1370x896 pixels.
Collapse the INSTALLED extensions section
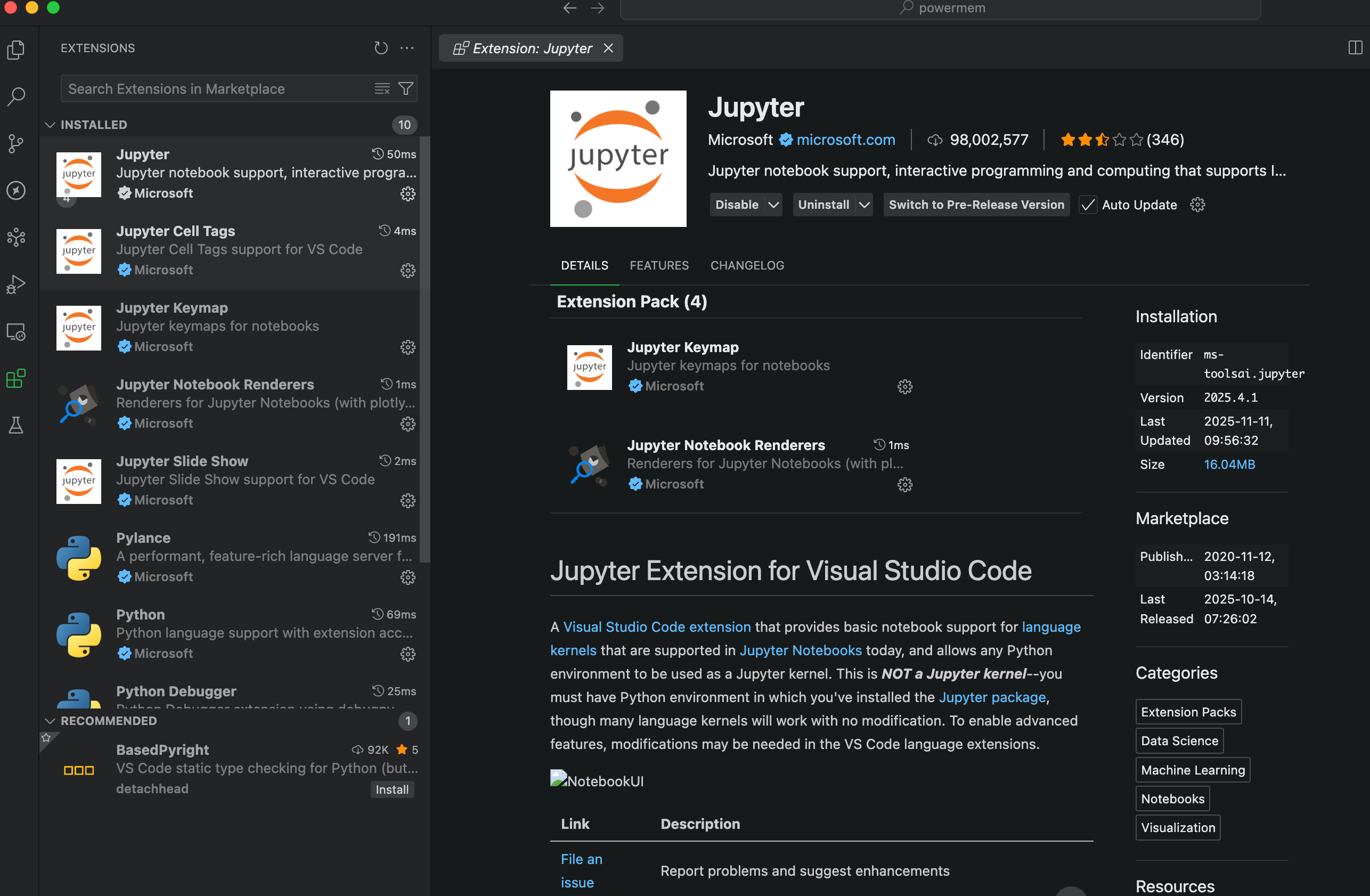(x=51, y=125)
